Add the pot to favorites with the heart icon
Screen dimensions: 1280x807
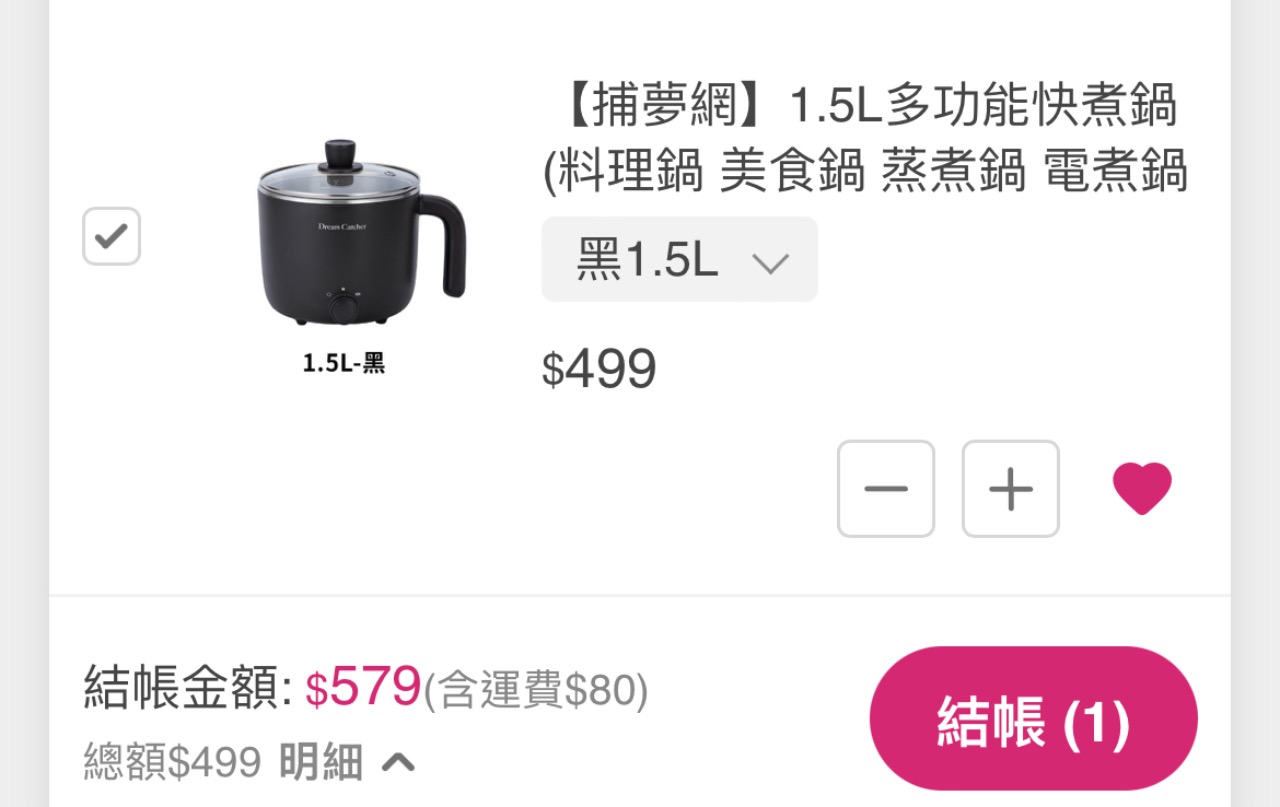coord(1142,489)
